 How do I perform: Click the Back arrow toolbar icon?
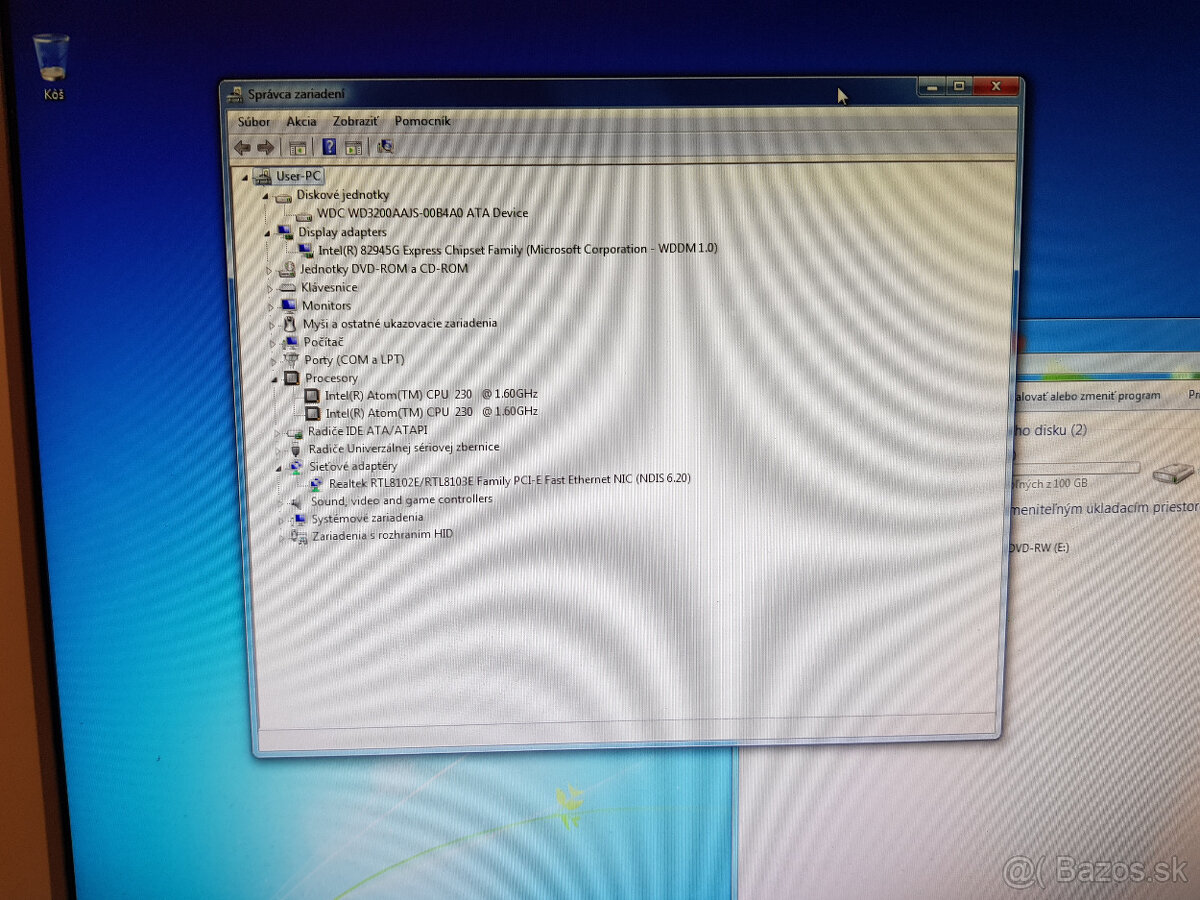click(x=242, y=148)
